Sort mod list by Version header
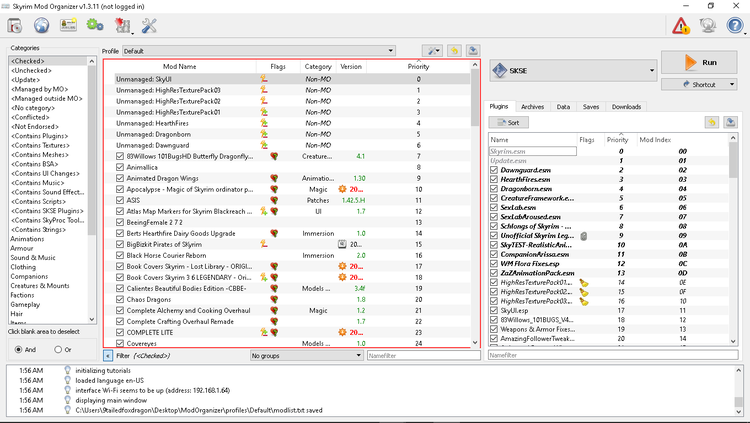The image size is (750, 423). click(351, 67)
